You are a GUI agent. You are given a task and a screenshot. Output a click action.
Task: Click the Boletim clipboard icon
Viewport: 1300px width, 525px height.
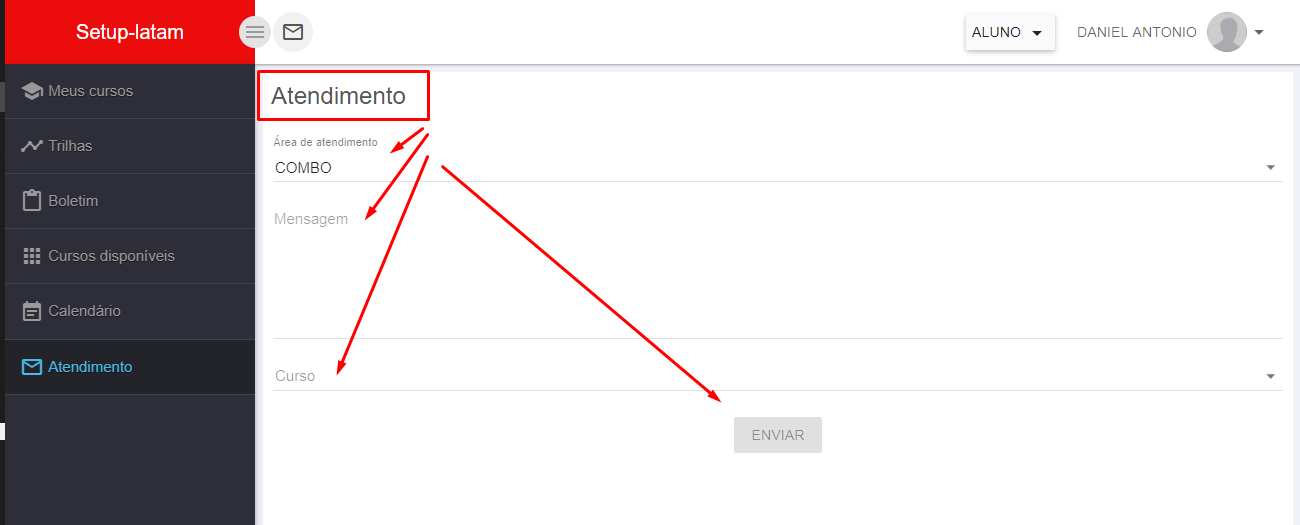[x=32, y=200]
